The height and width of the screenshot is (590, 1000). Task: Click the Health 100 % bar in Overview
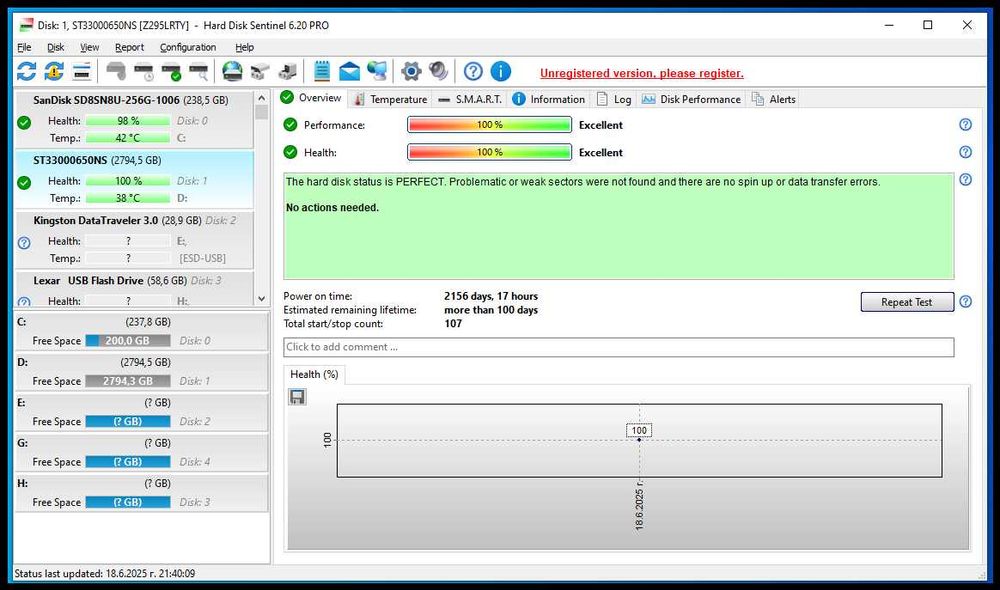(x=489, y=152)
